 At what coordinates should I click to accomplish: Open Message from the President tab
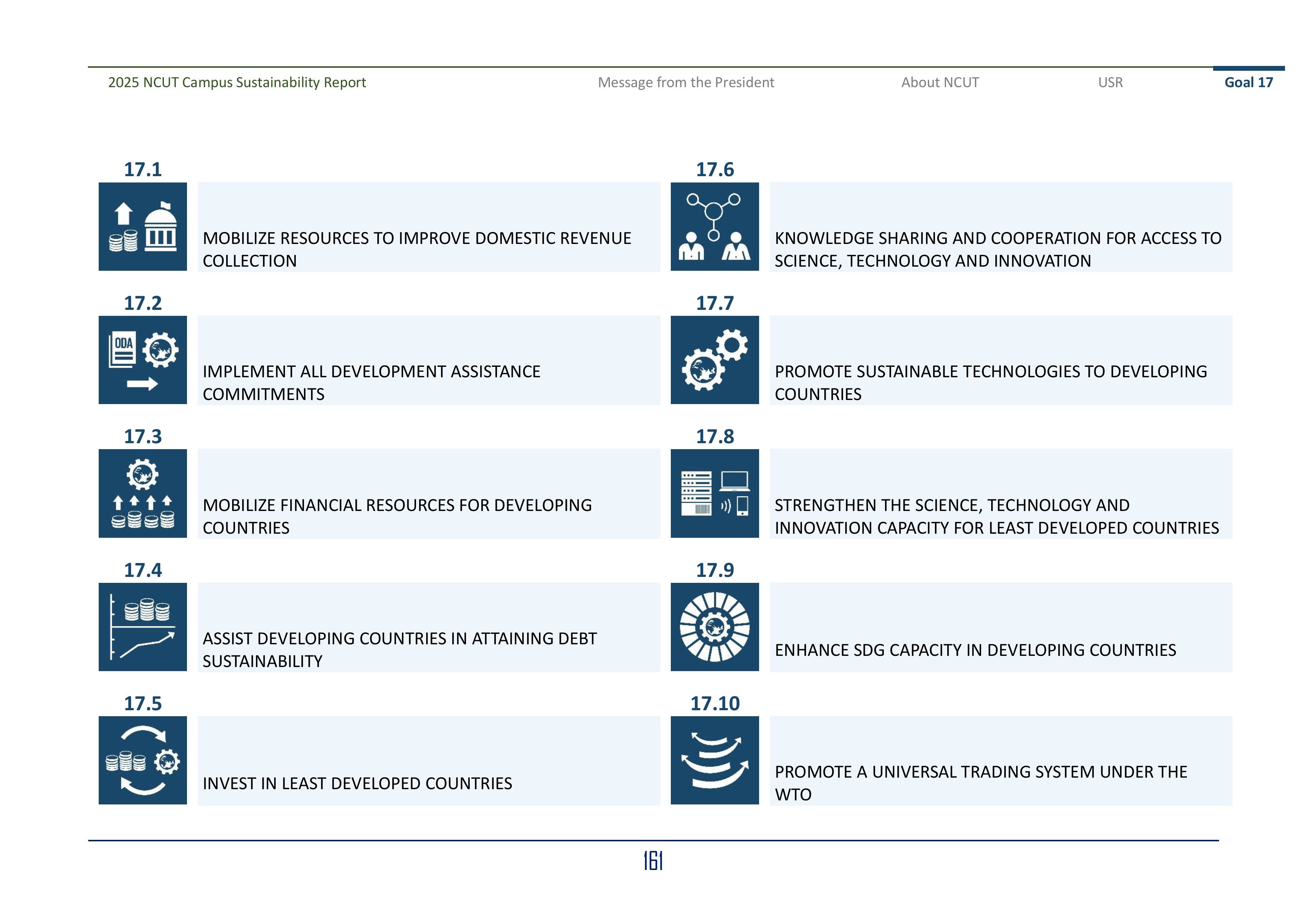pyautogui.click(x=685, y=83)
